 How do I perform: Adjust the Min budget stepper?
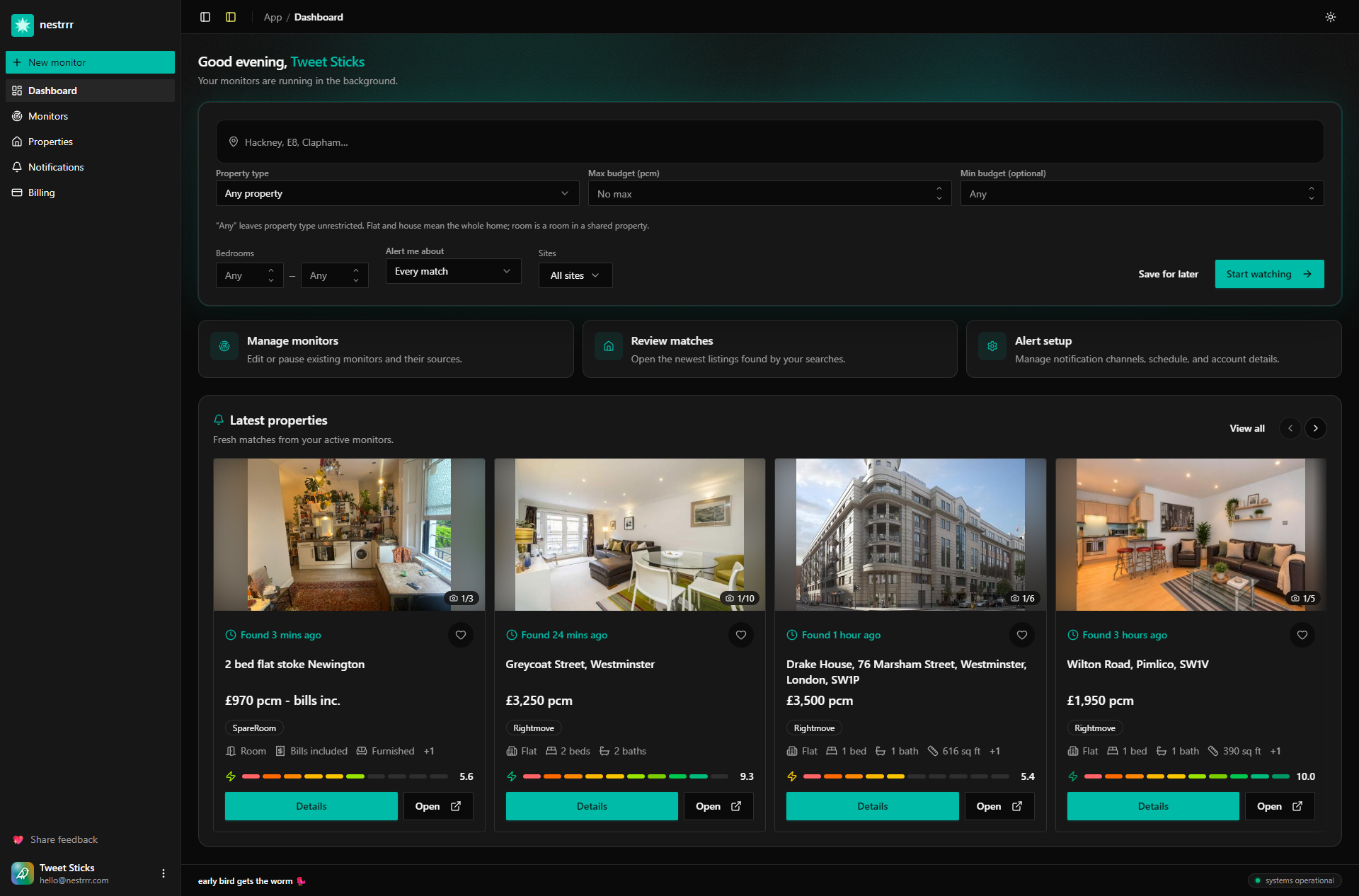1312,193
